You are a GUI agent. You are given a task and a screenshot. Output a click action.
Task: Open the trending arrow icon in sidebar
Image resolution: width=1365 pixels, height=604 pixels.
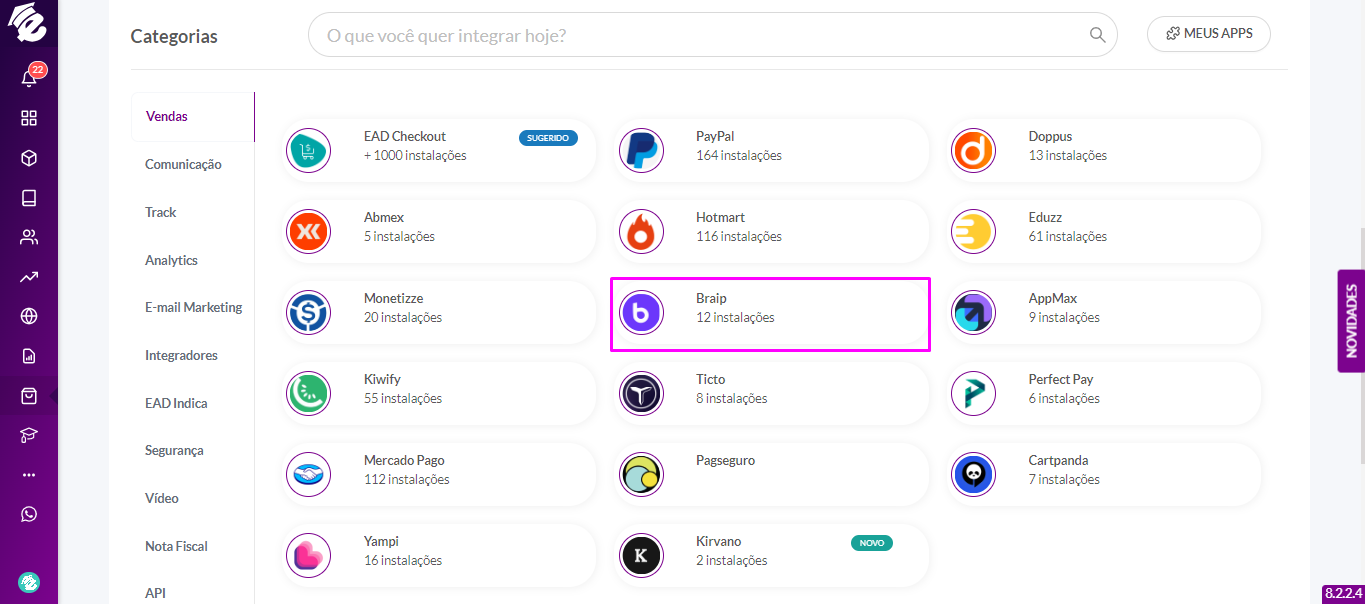pos(29,277)
